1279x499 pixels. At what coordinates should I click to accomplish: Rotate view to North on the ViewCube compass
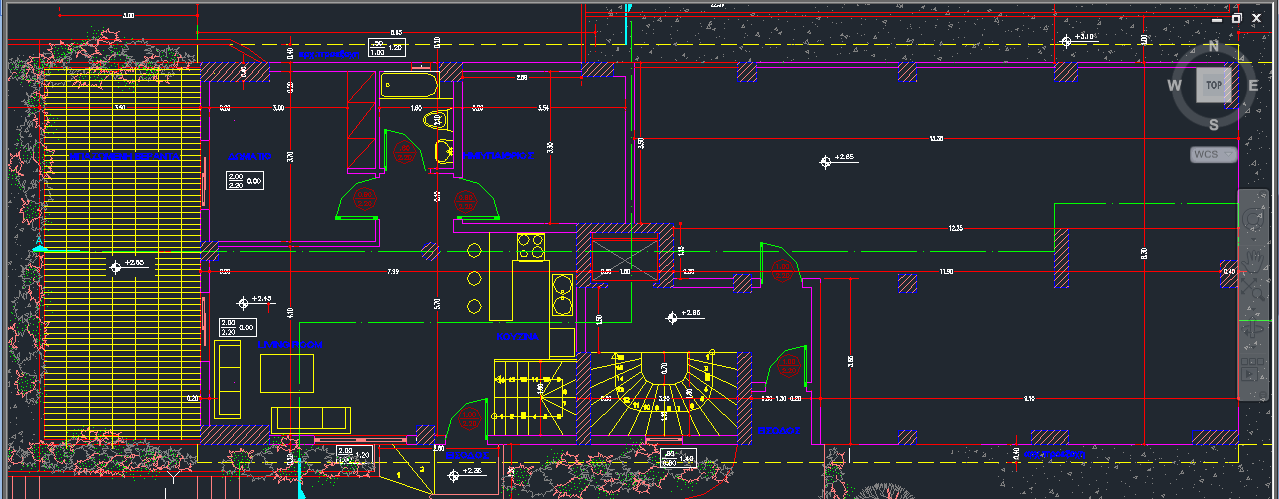point(1213,46)
